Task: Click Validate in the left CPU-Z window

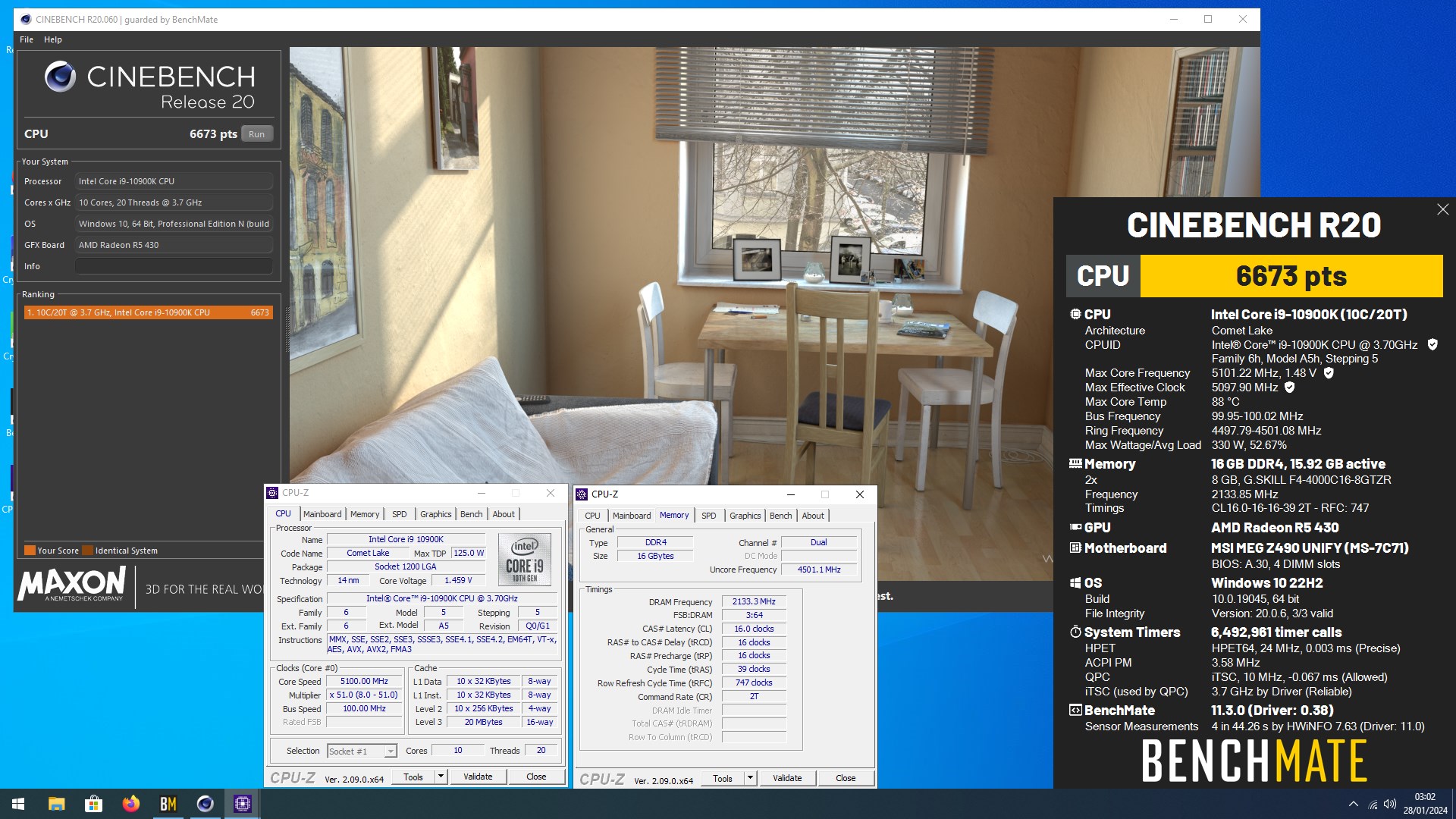Action: pos(478,777)
